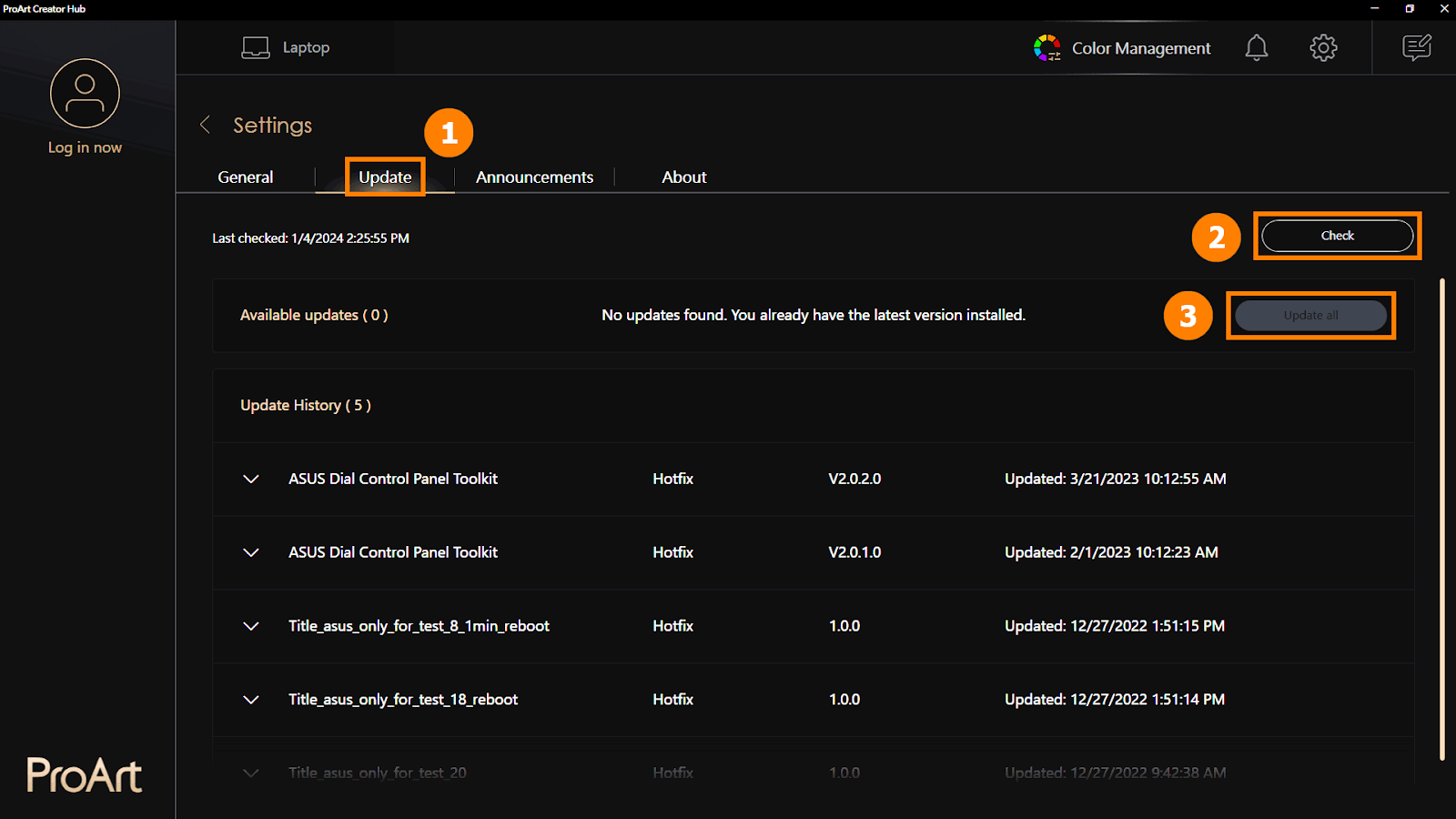The height and width of the screenshot is (819, 1456).
Task: Restore down the ProArt Creator Hub window
Action: [x=1410, y=9]
